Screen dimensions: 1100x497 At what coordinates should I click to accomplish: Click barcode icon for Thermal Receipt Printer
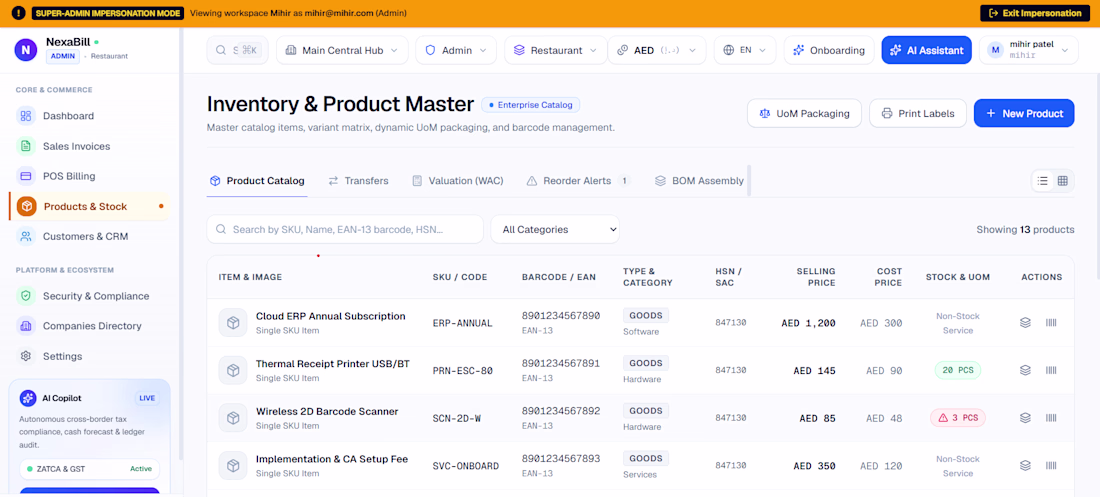tap(1051, 370)
